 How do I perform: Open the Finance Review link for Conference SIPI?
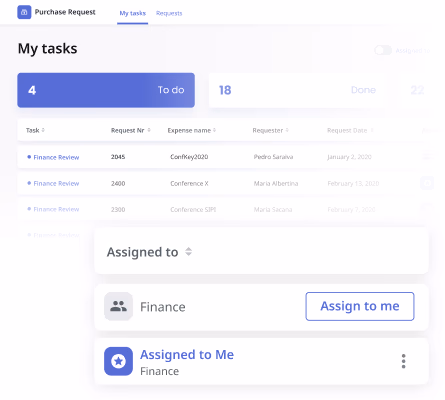[56, 209]
